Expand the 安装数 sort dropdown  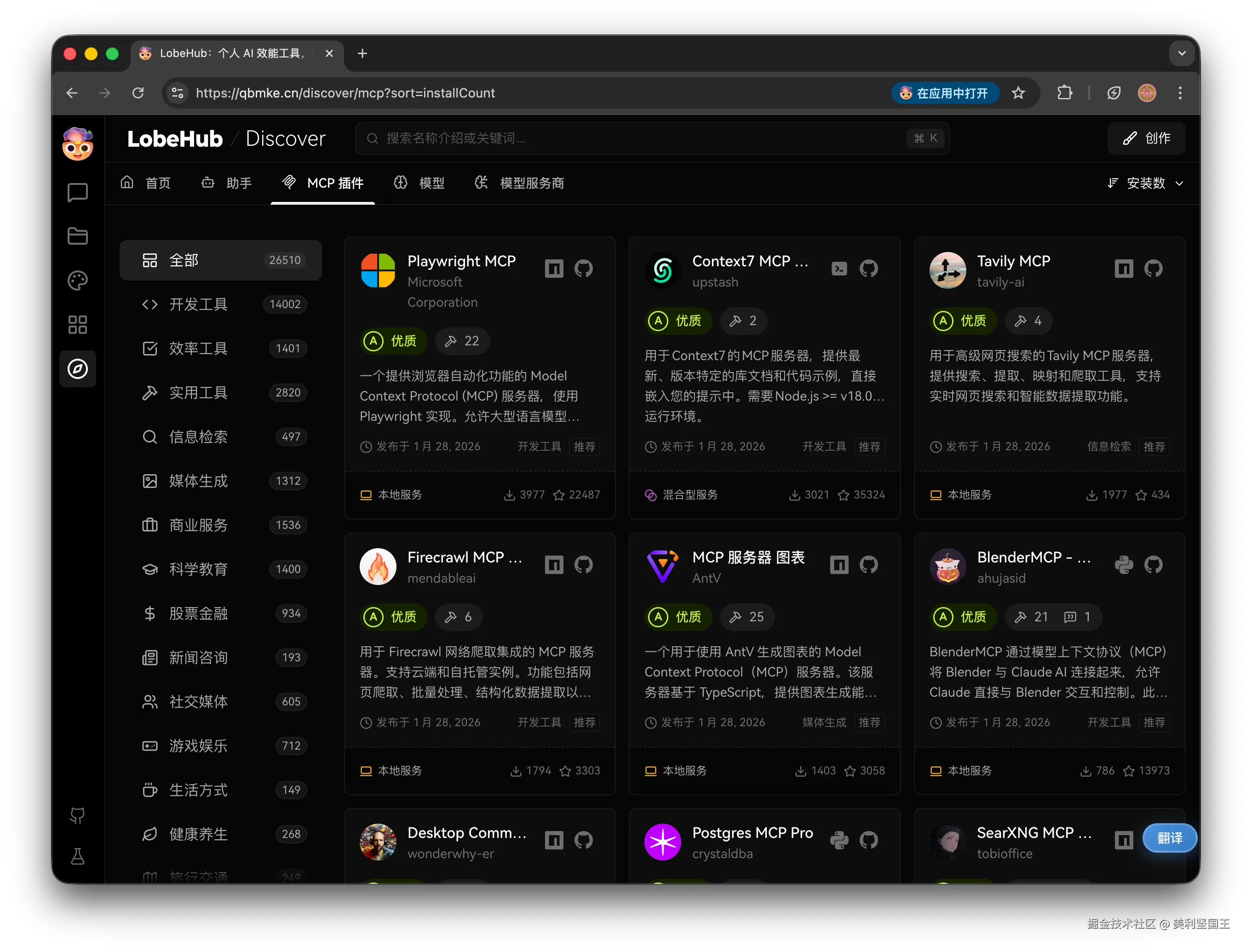tap(1145, 183)
